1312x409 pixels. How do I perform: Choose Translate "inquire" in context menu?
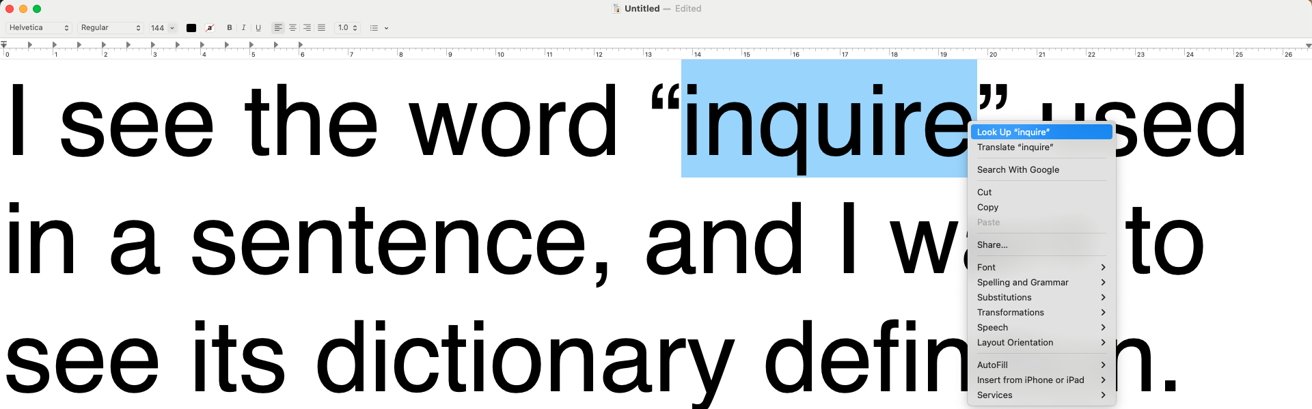[1042, 147]
